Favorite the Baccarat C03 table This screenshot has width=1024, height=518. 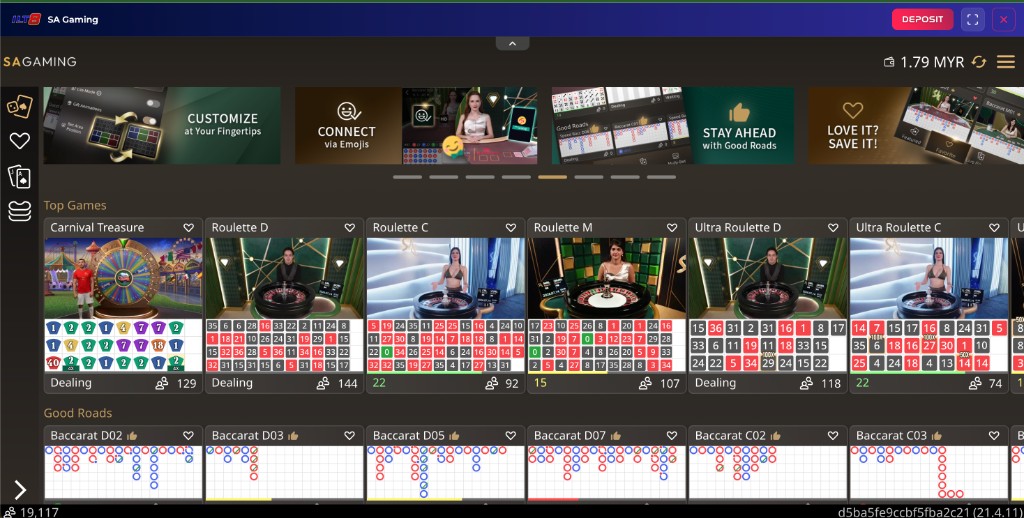[x=994, y=435]
